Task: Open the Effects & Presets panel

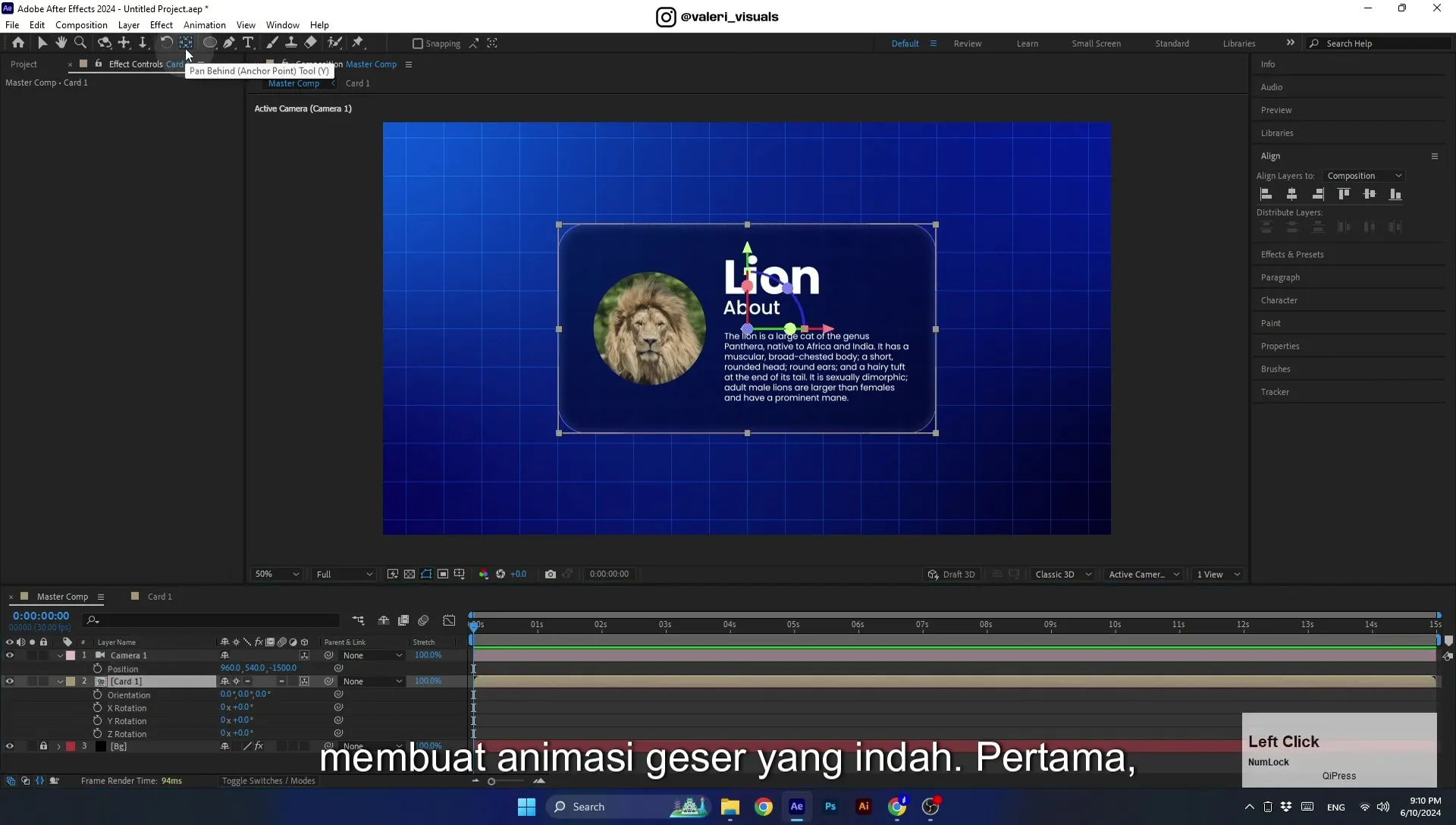Action: tap(1292, 255)
